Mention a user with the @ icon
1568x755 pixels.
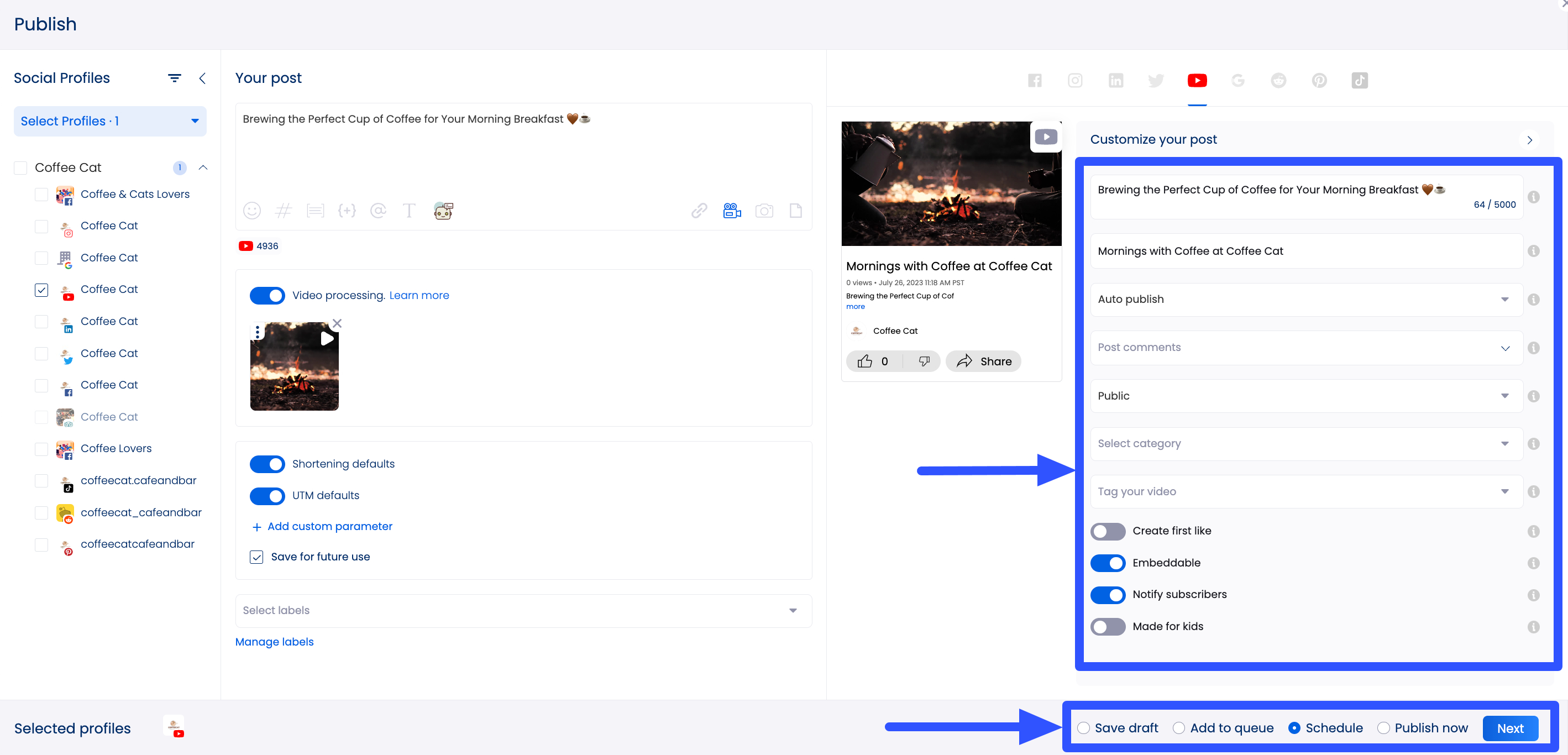(379, 211)
